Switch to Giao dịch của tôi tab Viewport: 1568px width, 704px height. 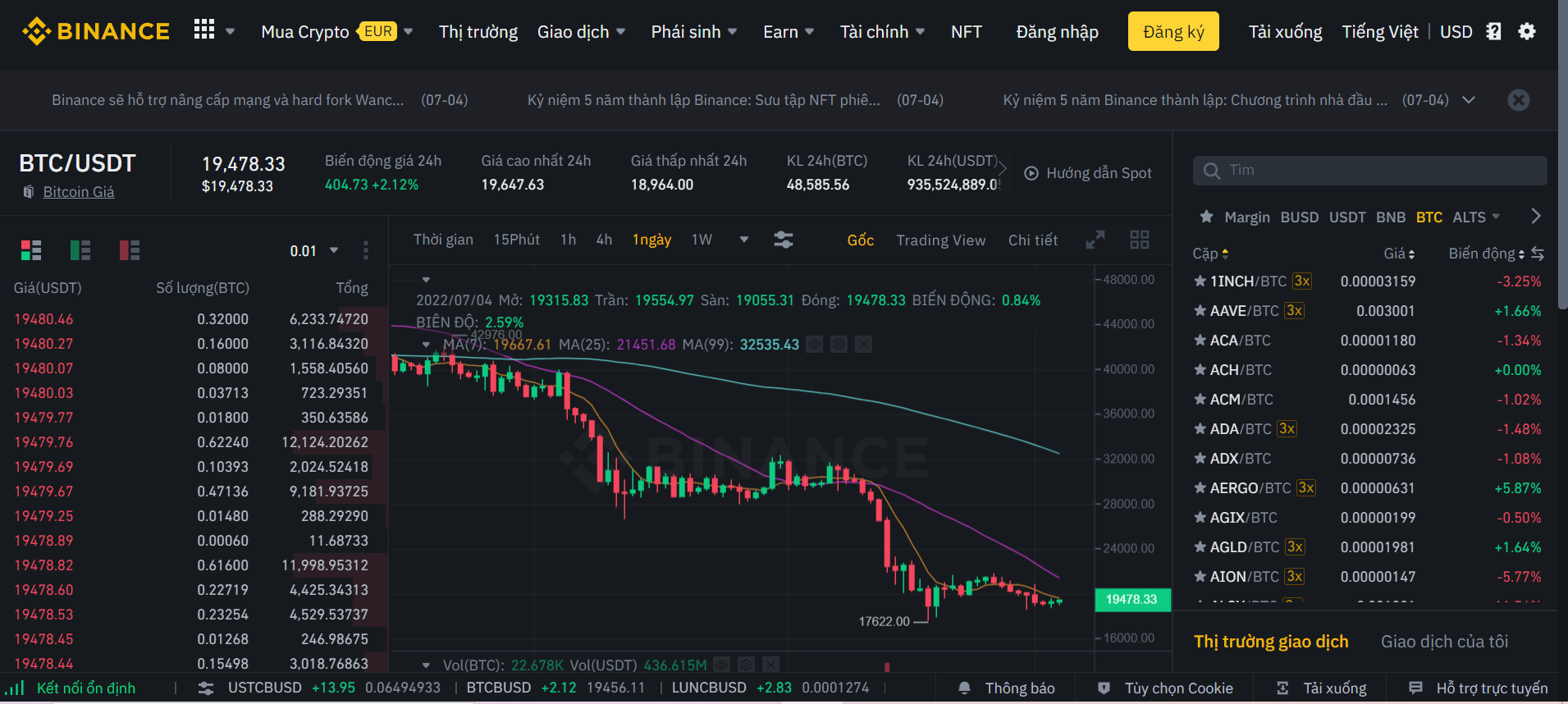[1444, 642]
